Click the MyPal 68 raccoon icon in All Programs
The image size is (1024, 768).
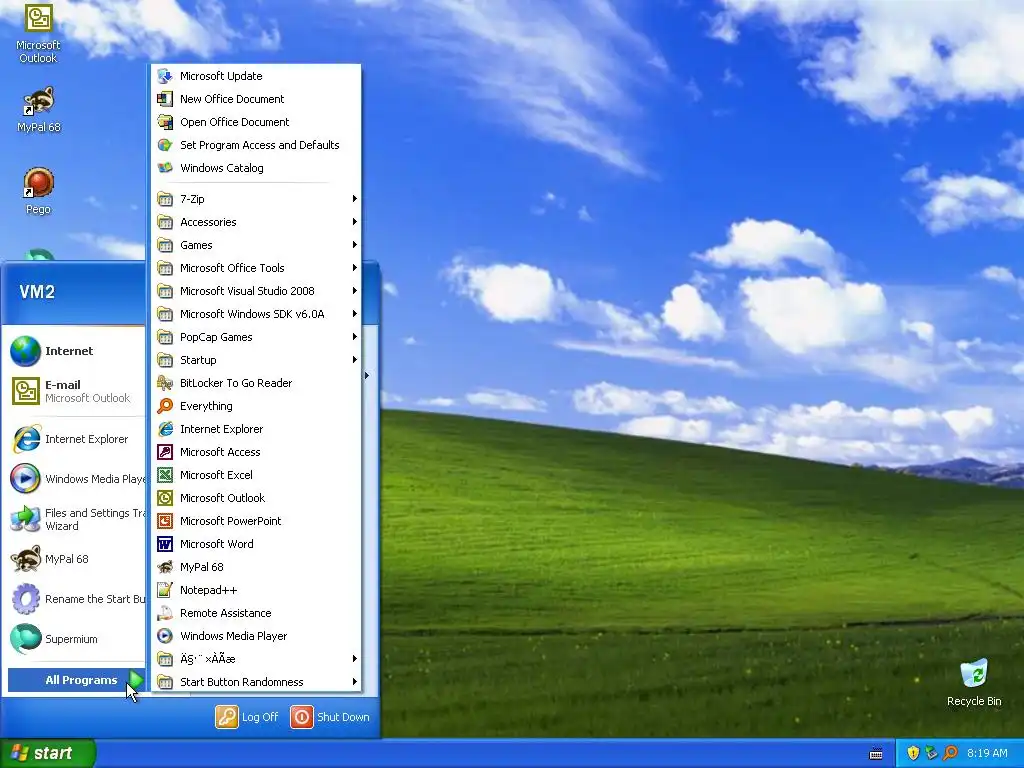tap(165, 567)
